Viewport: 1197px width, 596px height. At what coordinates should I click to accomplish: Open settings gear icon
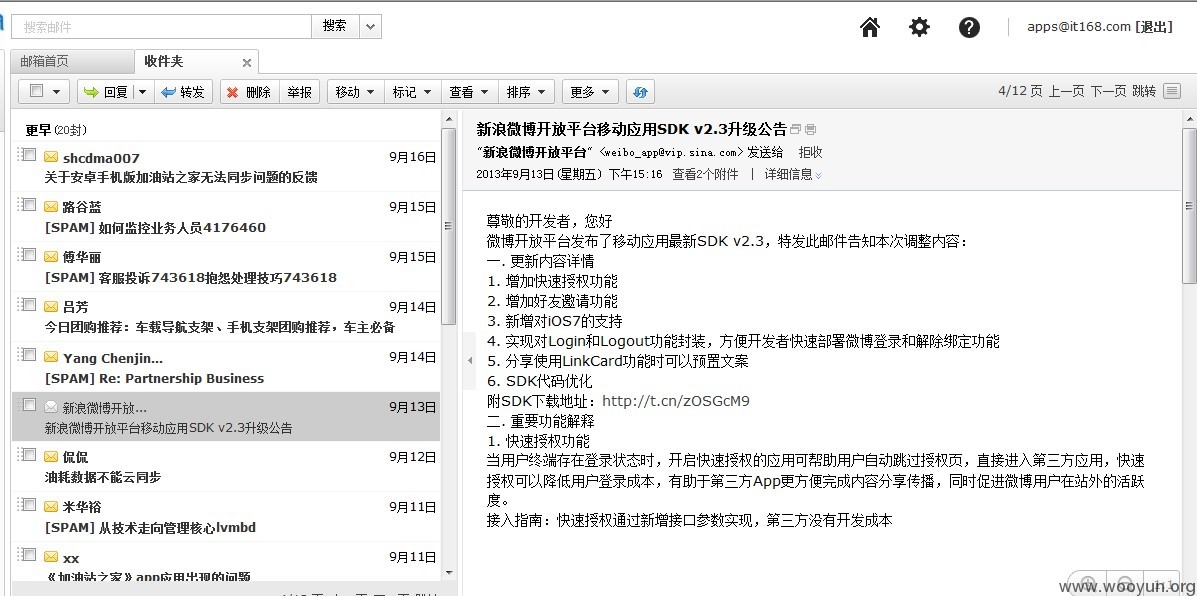pos(919,27)
